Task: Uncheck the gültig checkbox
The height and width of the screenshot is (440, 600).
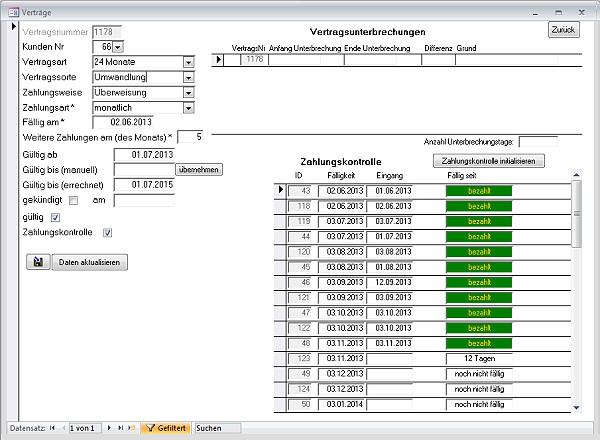Action: (x=56, y=216)
